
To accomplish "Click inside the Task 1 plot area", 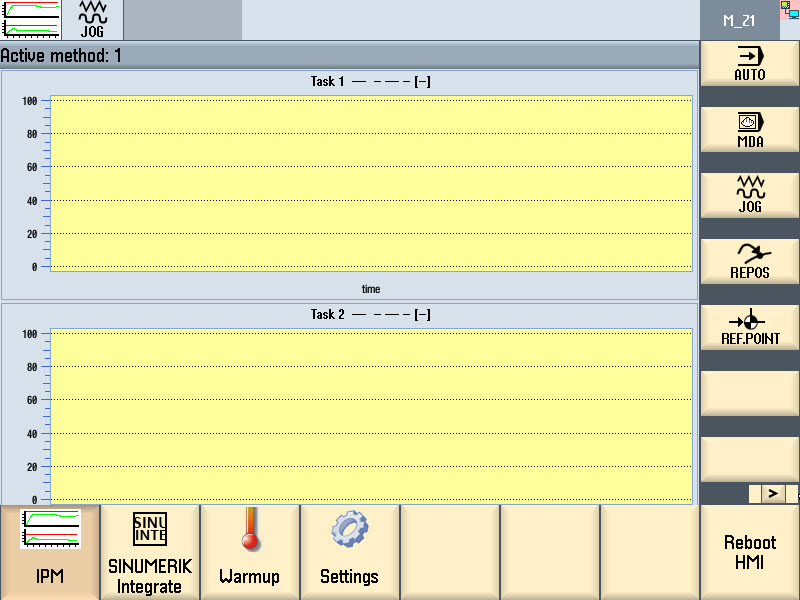I will (371, 183).
